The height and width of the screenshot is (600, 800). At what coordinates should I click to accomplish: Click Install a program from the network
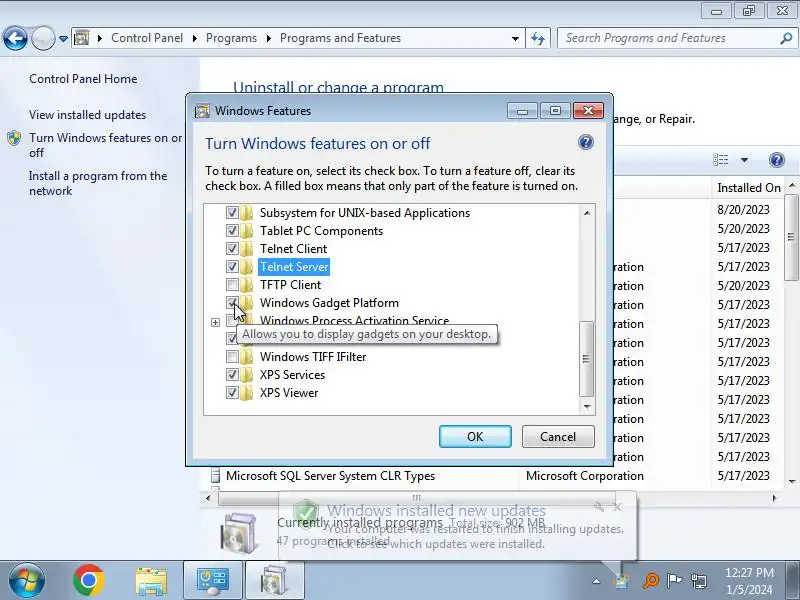tap(98, 184)
